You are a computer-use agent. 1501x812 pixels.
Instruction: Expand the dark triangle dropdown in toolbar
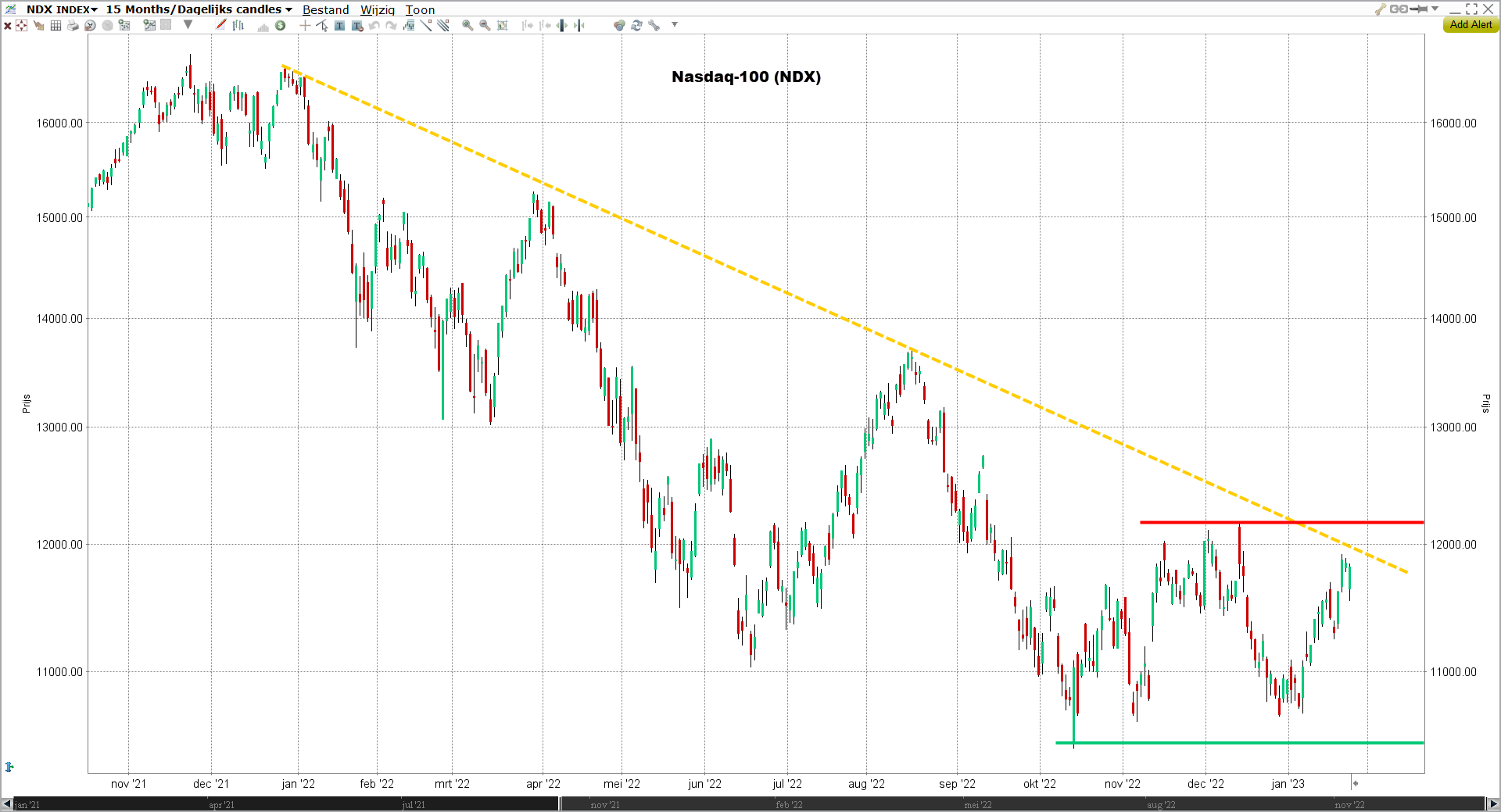(188, 25)
